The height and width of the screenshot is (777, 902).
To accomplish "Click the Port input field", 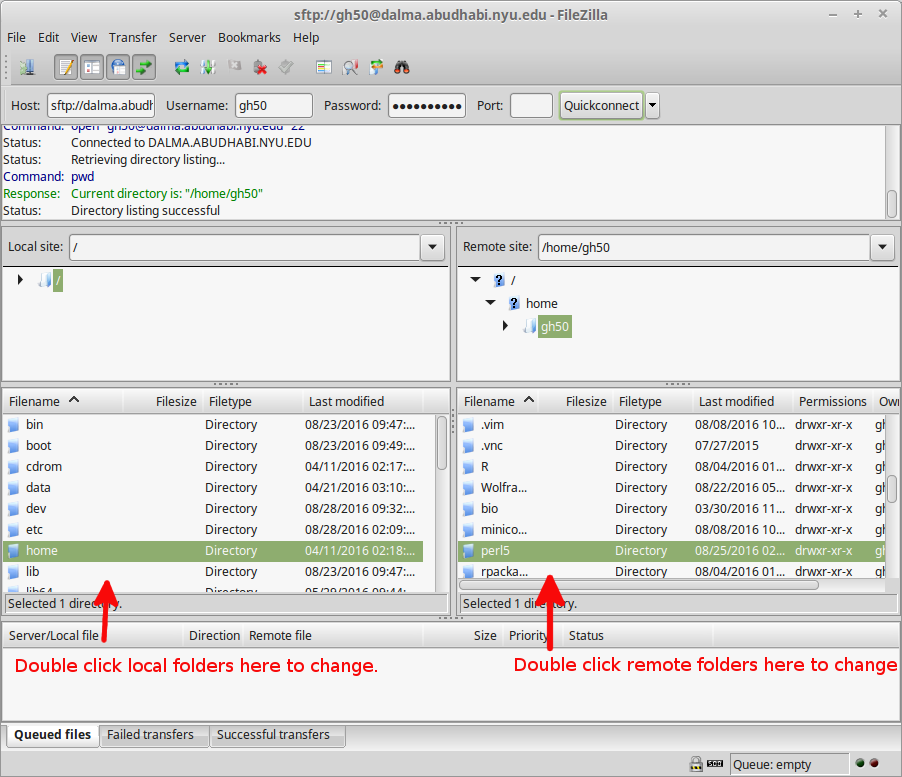I will pyautogui.click(x=531, y=105).
